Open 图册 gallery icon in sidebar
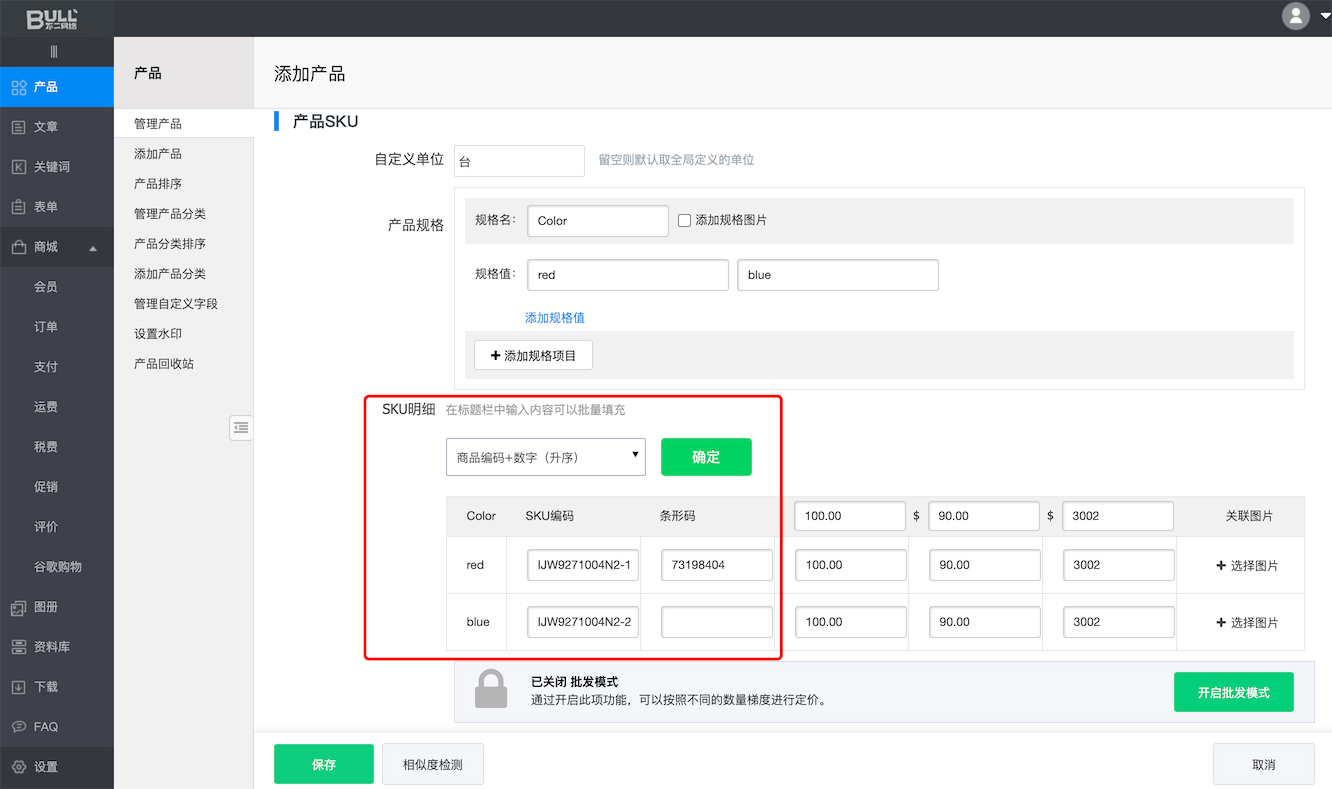 (x=19, y=607)
